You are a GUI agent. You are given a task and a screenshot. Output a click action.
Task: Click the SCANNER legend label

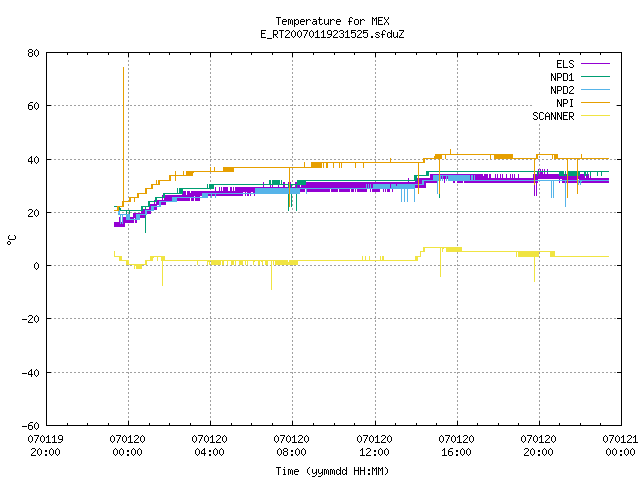pyautogui.click(x=553, y=116)
